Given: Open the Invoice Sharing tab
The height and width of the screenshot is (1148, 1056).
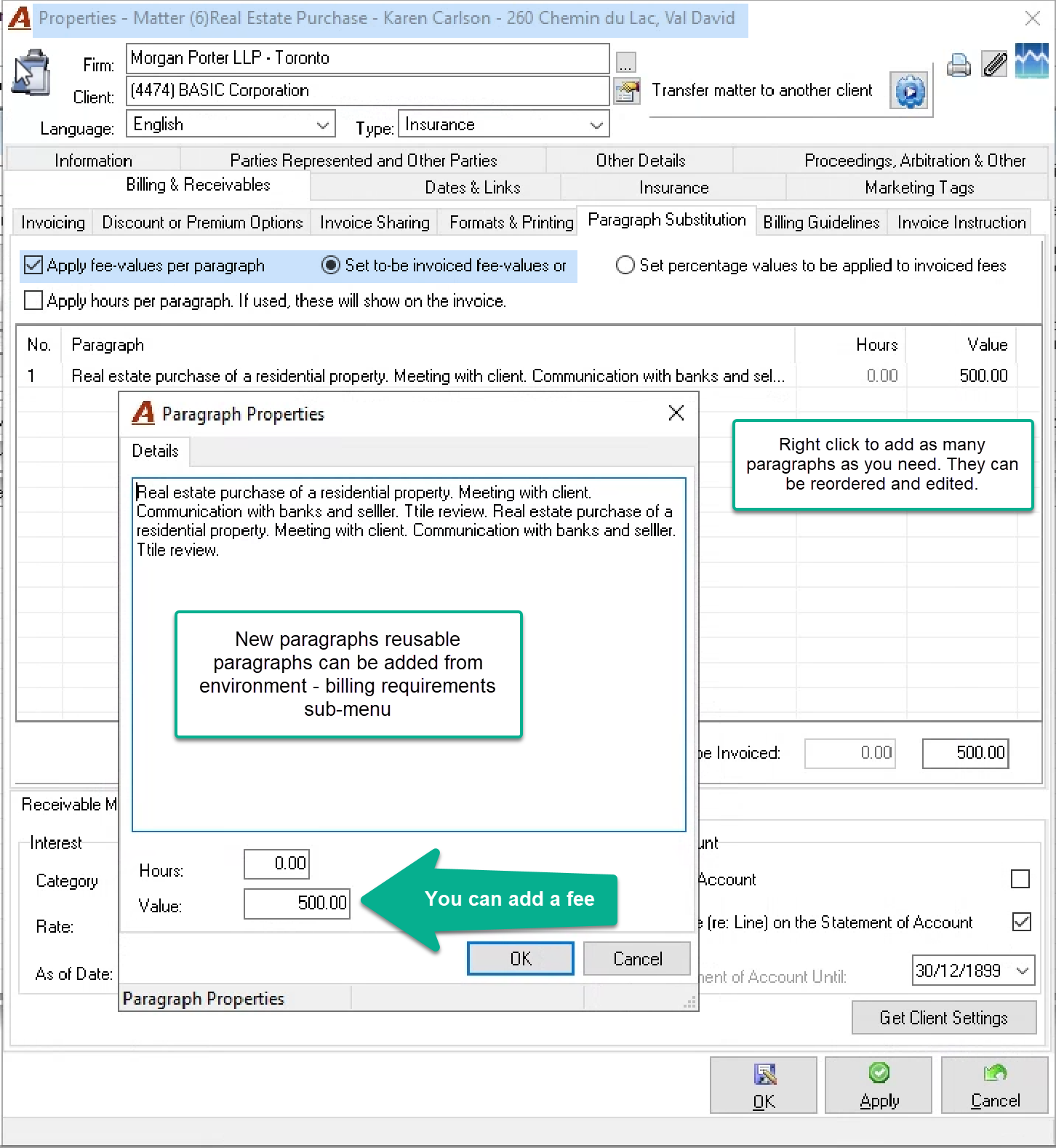Looking at the screenshot, I should pyautogui.click(x=375, y=222).
